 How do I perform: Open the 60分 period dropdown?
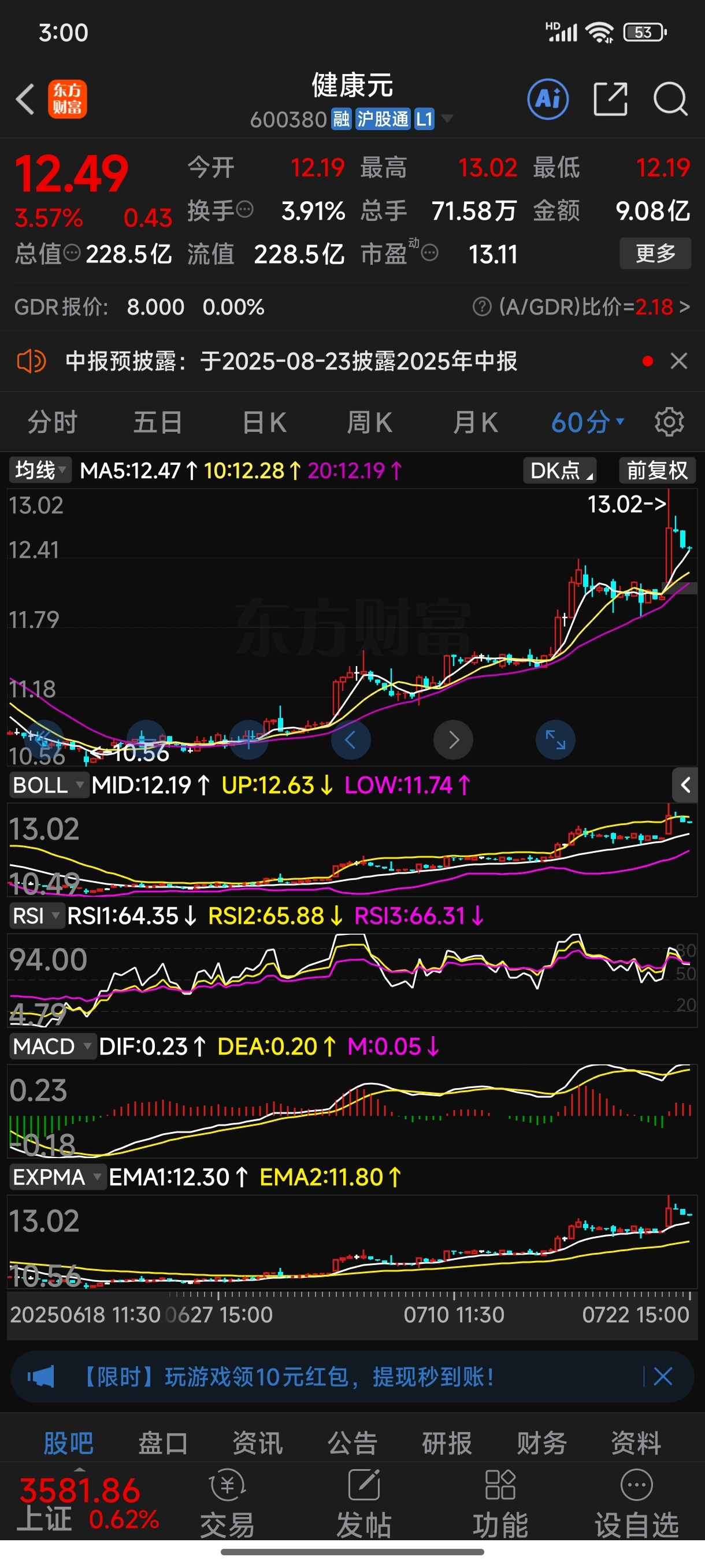pos(588,422)
